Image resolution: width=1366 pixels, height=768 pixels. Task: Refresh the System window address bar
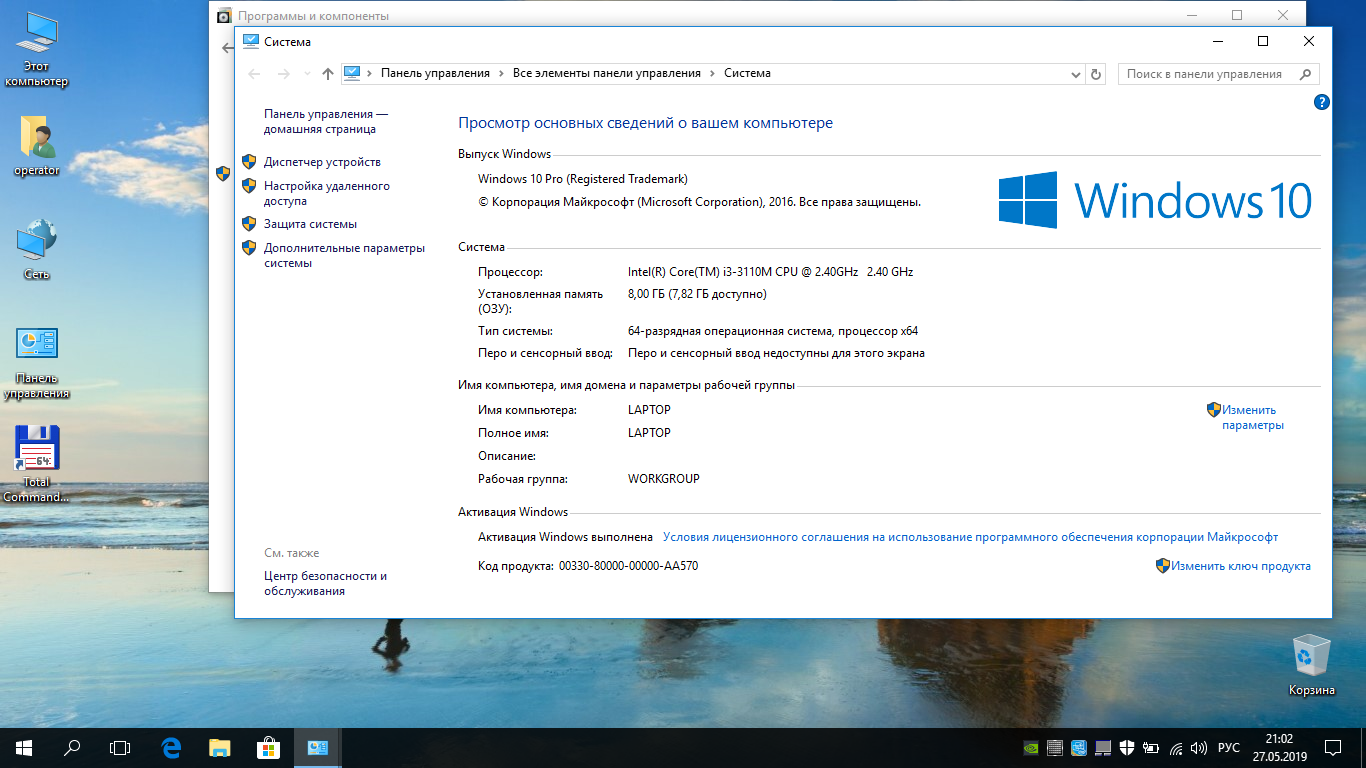[1096, 74]
